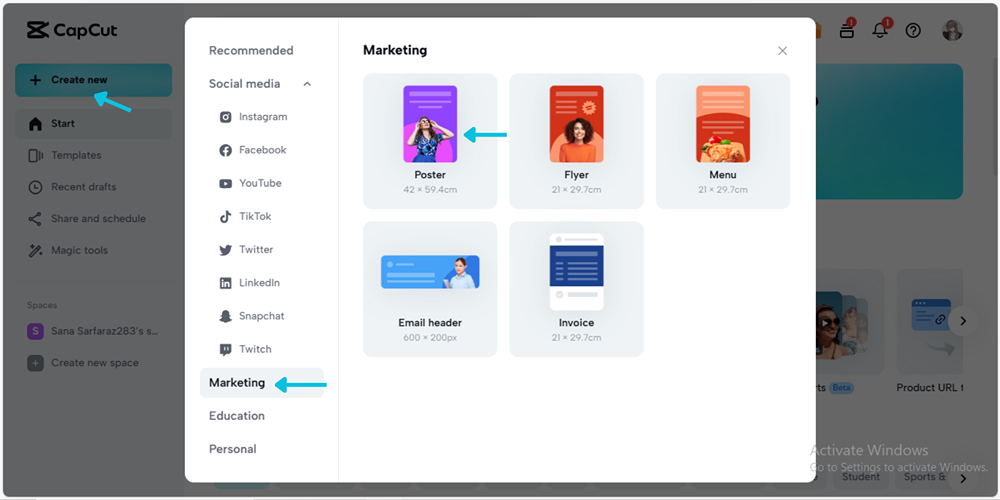1000x500 pixels.
Task: Click the LinkedIn icon
Action: 225,283
